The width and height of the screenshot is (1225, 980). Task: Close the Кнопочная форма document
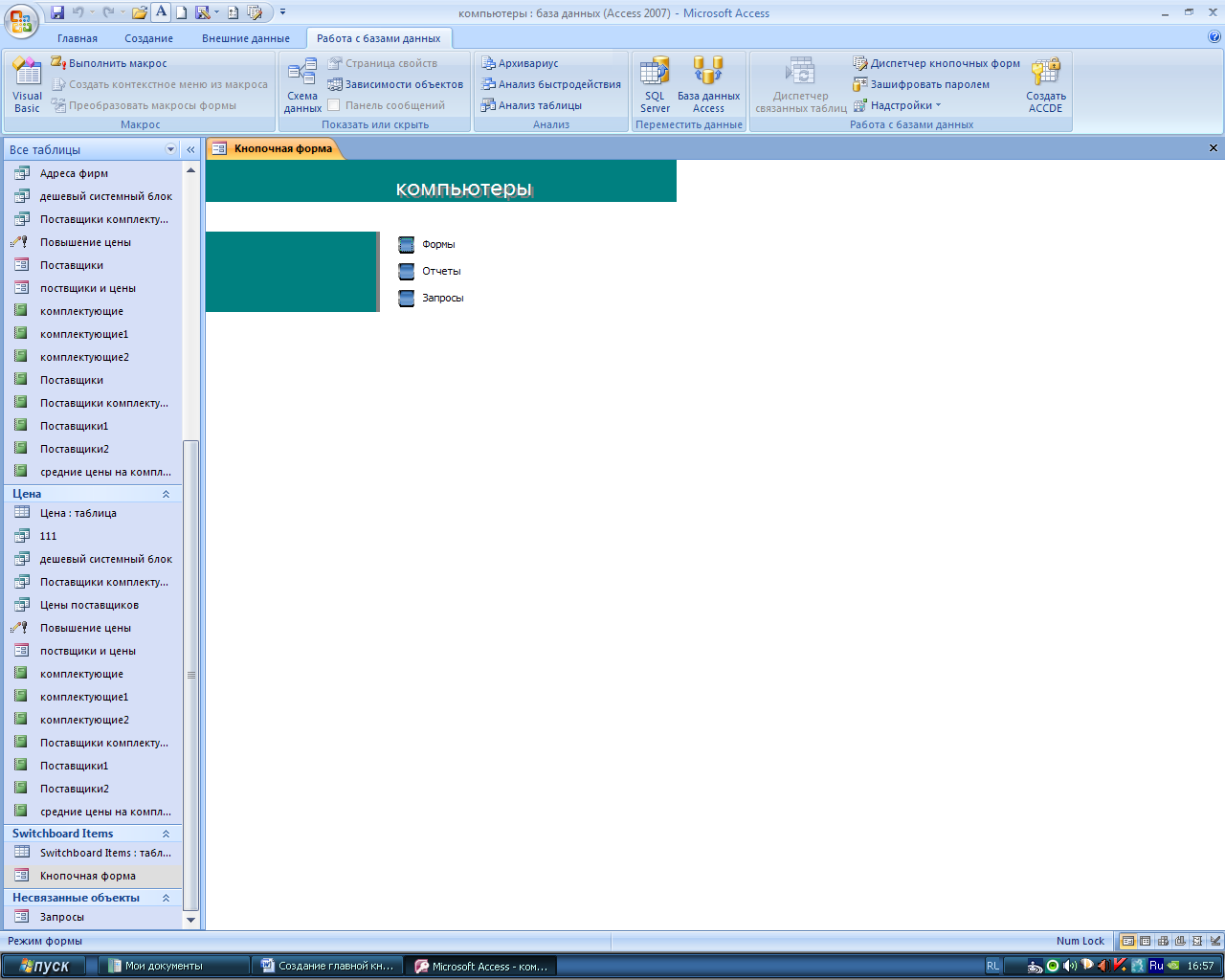1214,148
